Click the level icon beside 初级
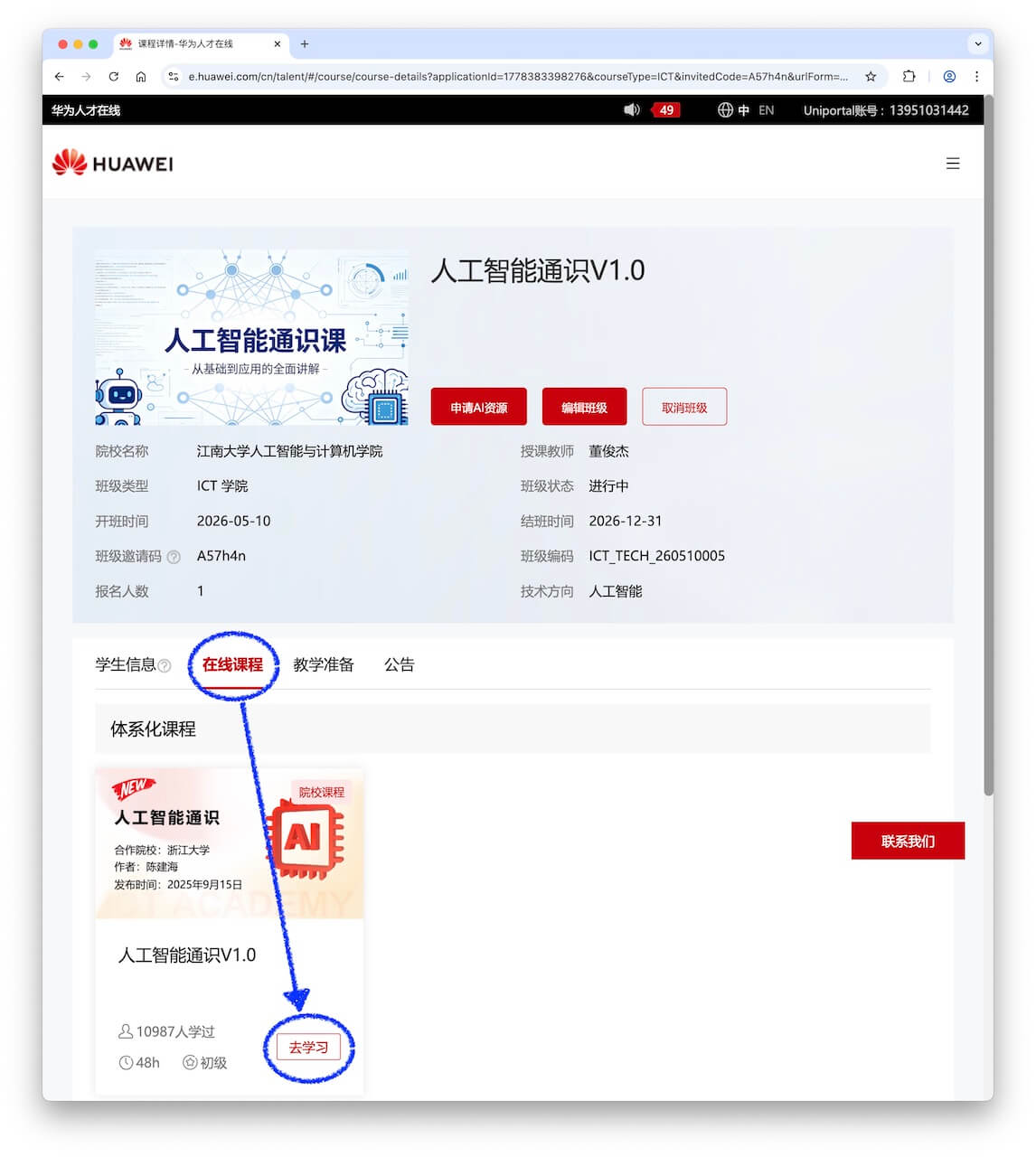Screen dimensions: 1036x1157 (190, 1063)
